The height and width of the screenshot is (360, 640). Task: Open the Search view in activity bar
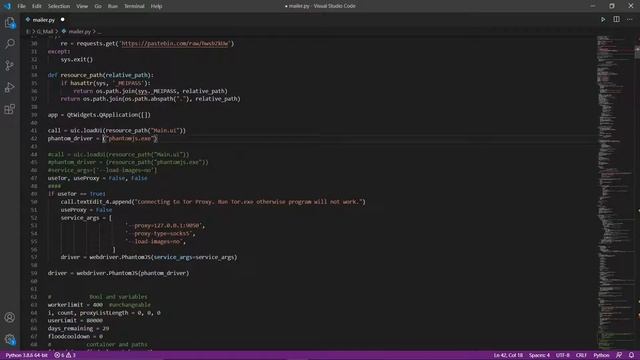[10, 44]
